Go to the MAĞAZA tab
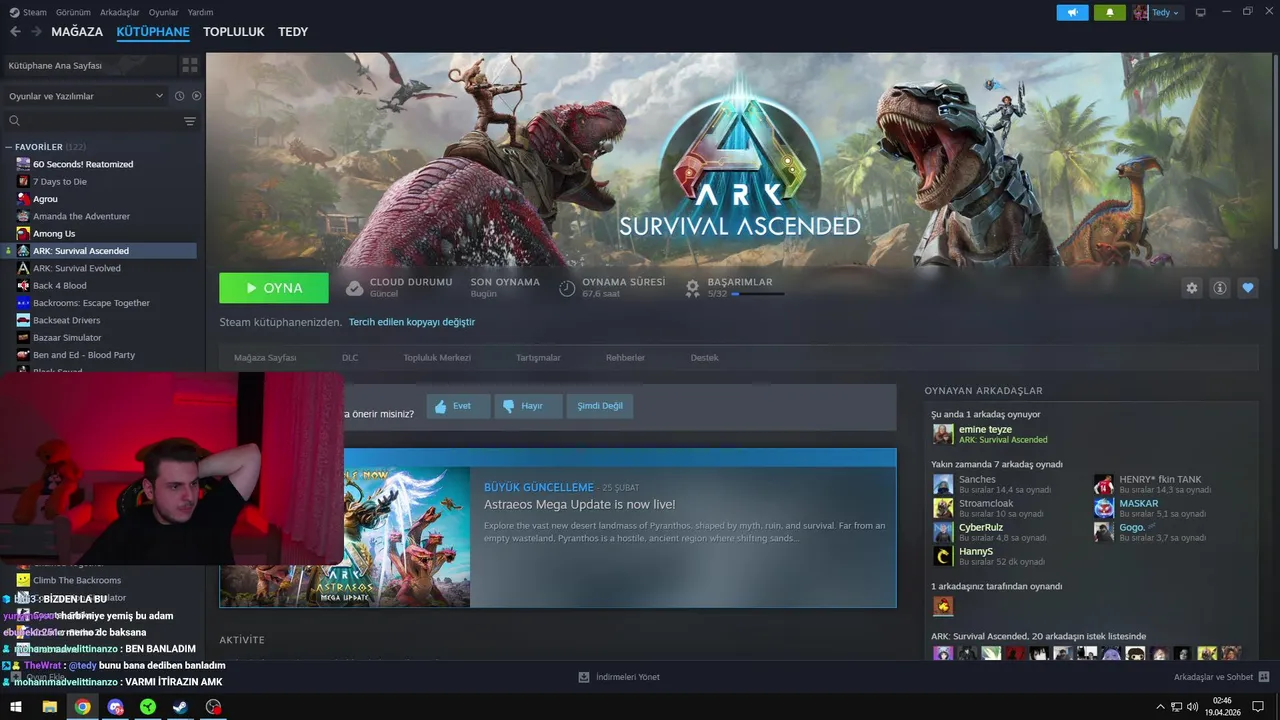This screenshot has height=720, width=1280. 77,32
